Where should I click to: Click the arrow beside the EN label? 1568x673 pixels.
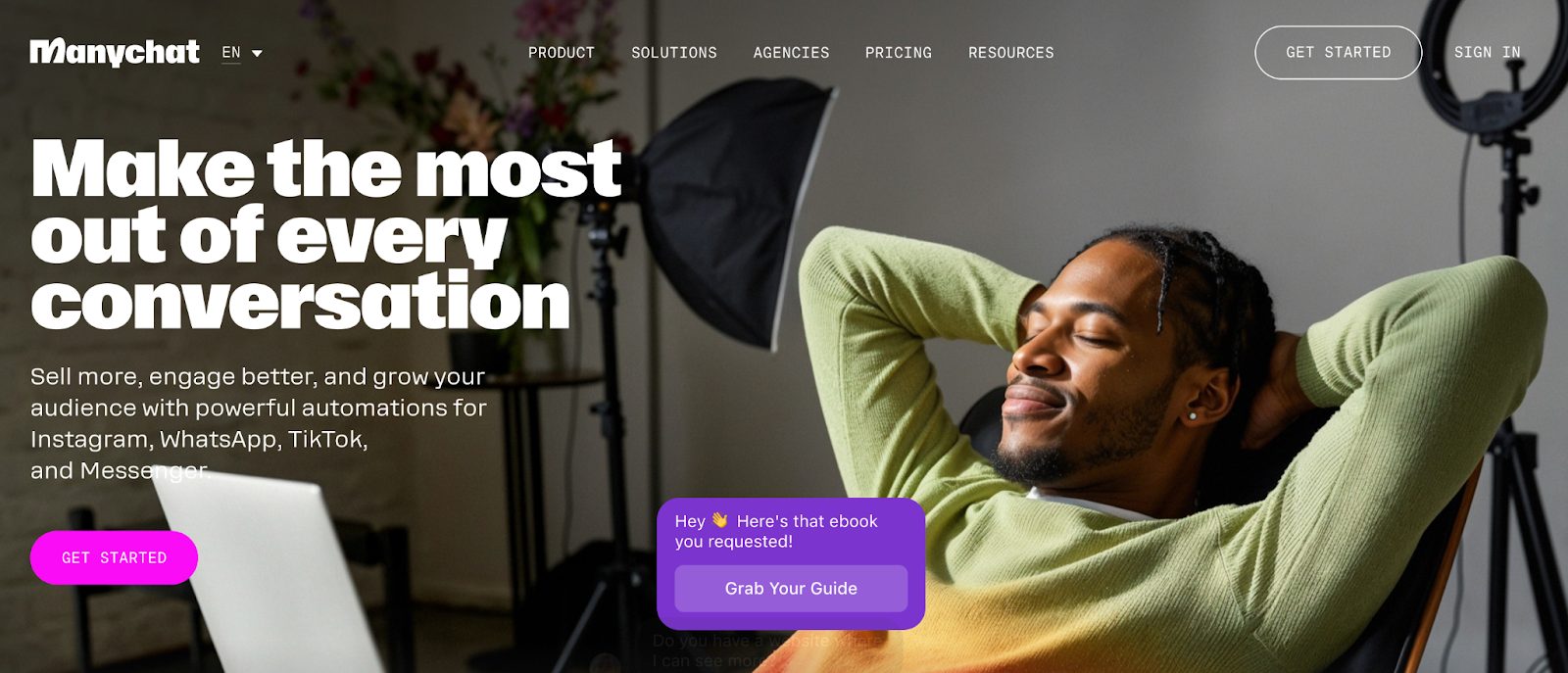[257, 54]
